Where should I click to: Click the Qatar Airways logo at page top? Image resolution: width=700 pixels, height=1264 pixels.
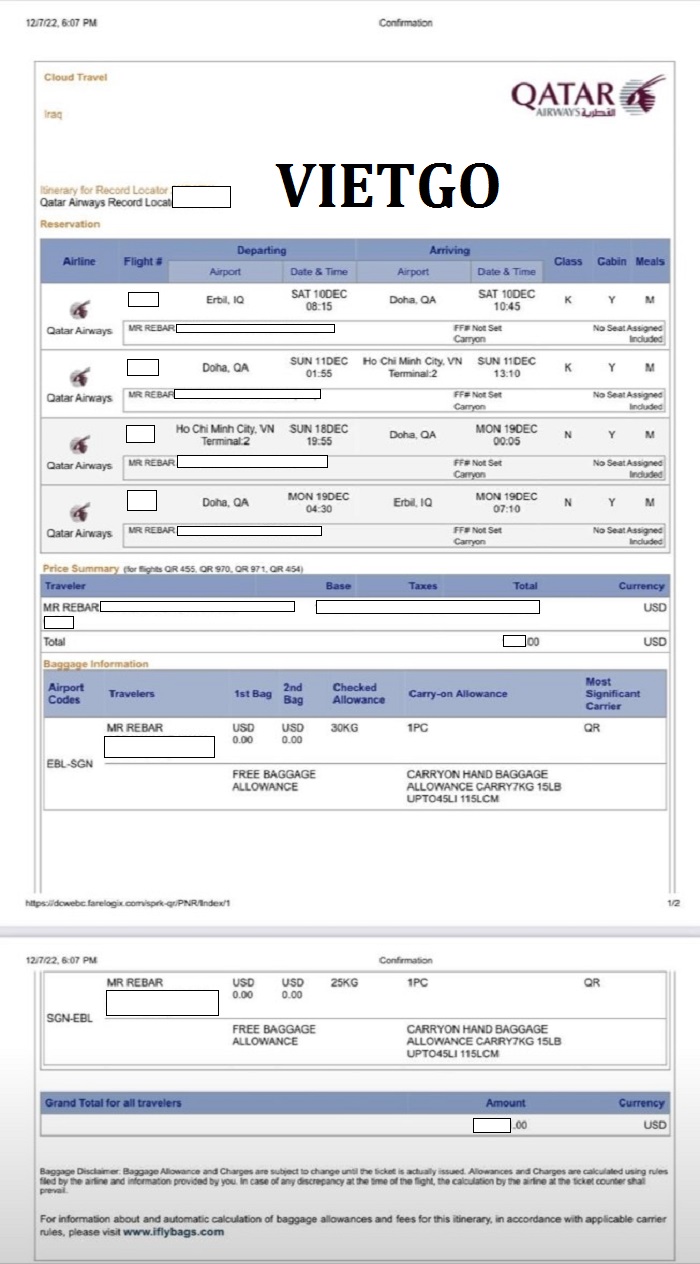588,97
